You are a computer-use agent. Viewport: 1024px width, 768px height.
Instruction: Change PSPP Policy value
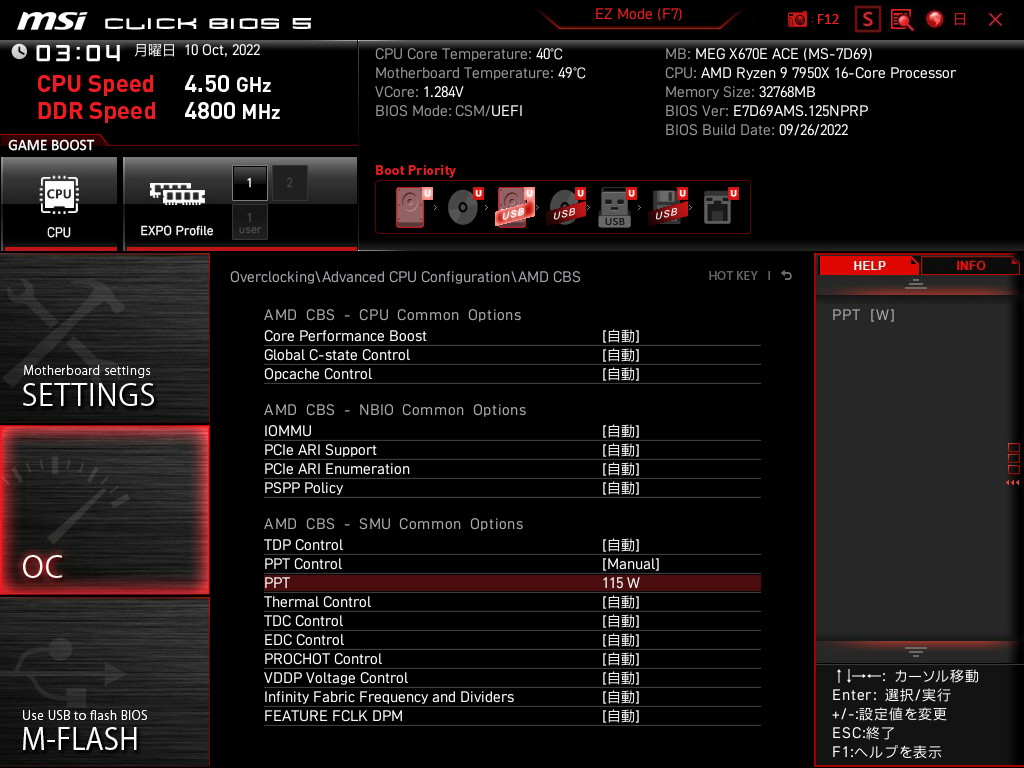click(x=512, y=488)
